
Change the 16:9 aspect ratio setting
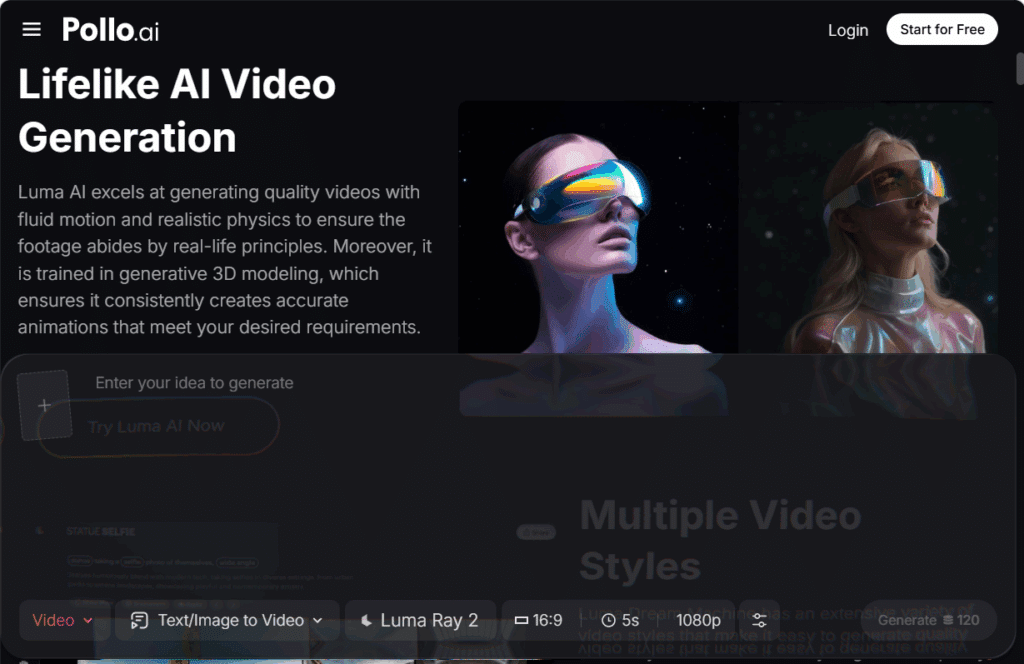tap(539, 620)
